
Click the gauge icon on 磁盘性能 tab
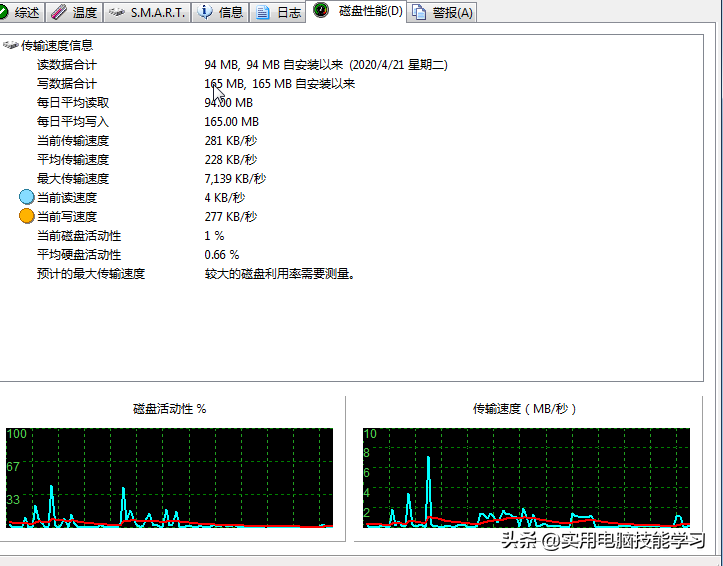click(320, 10)
